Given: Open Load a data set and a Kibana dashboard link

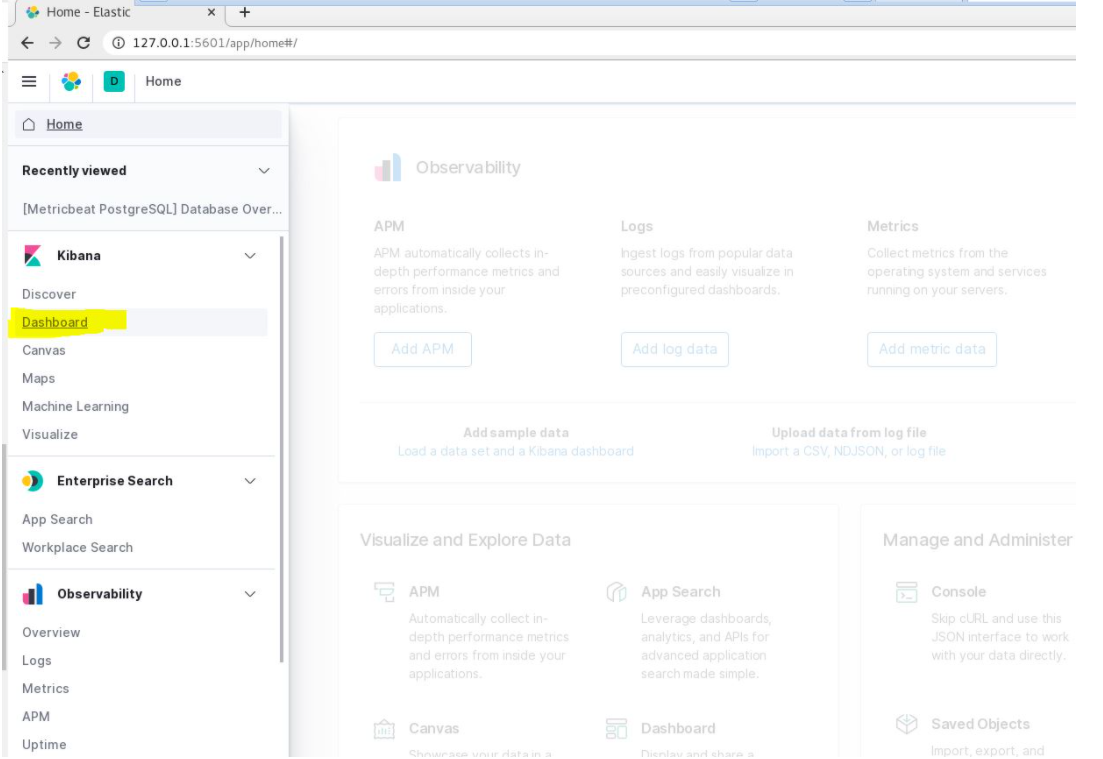Looking at the screenshot, I should click(516, 452).
